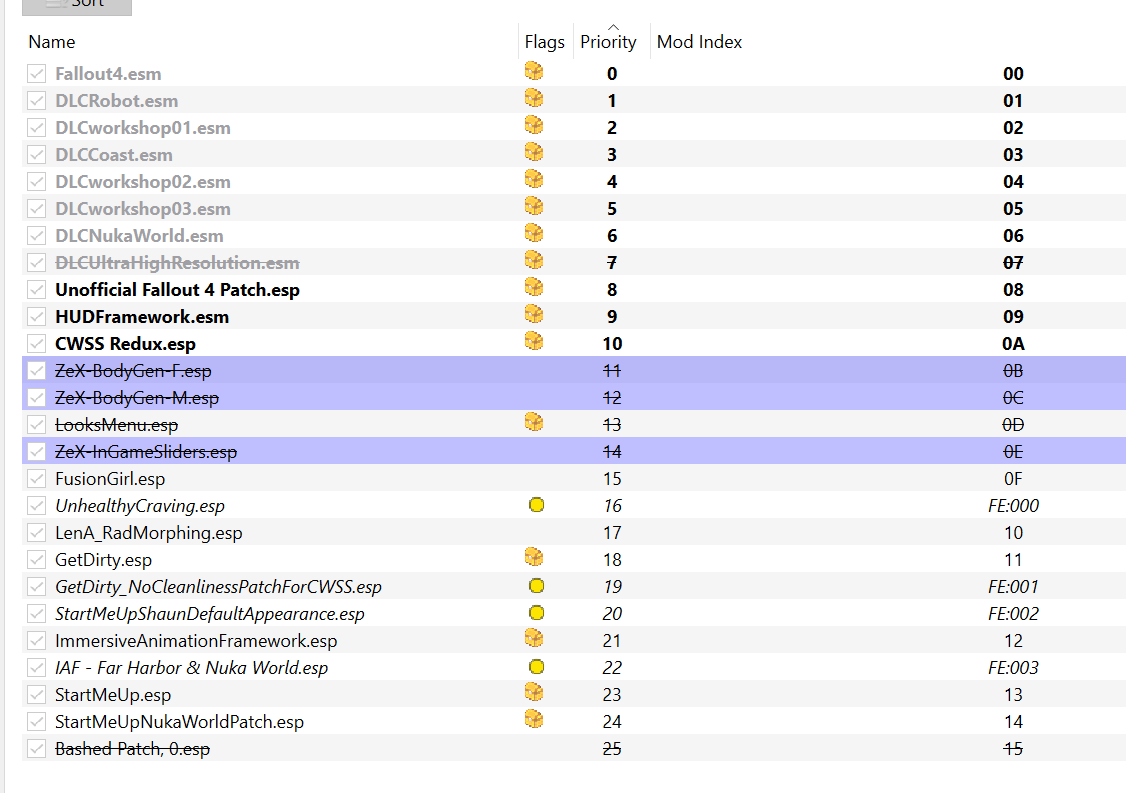
Task: Click the archive flag icon for GetDirty.esp
Action: pyautogui.click(x=534, y=557)
